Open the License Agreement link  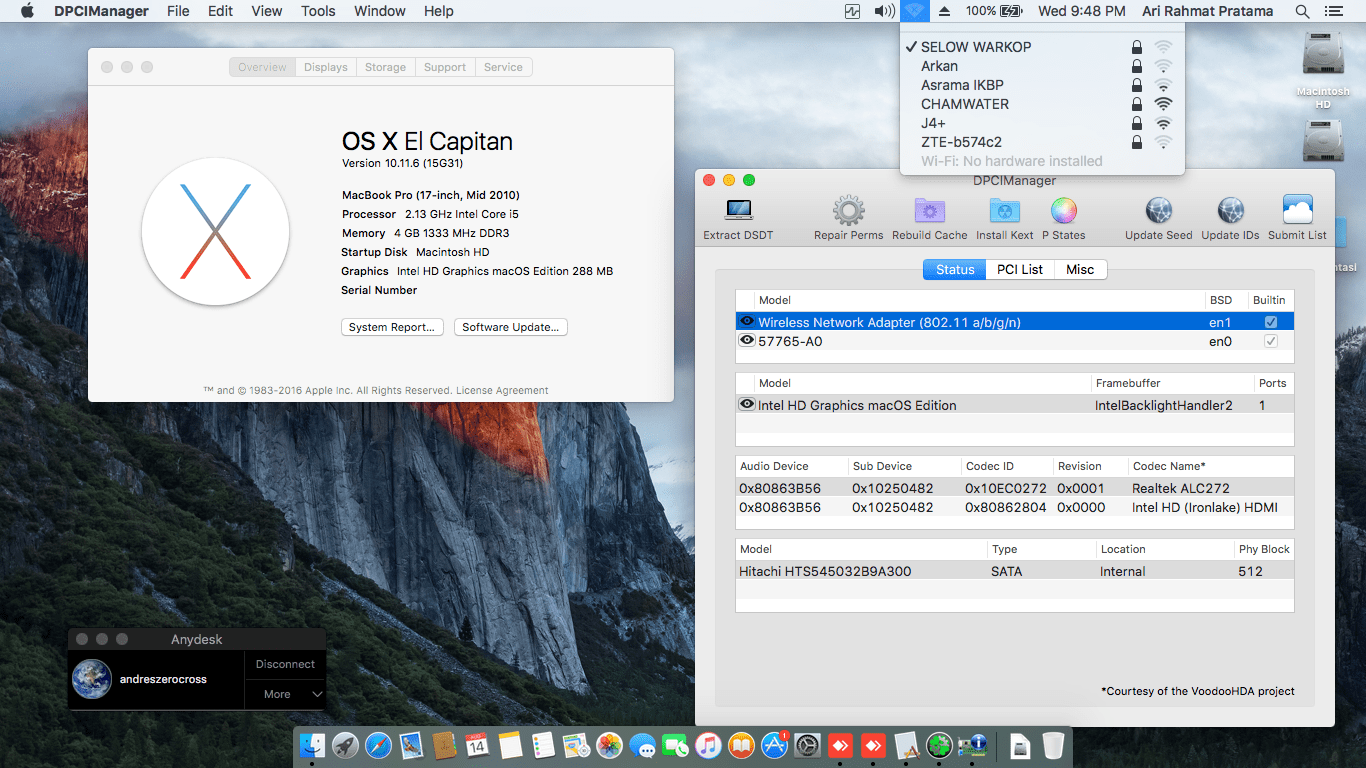tap(502, 390)
